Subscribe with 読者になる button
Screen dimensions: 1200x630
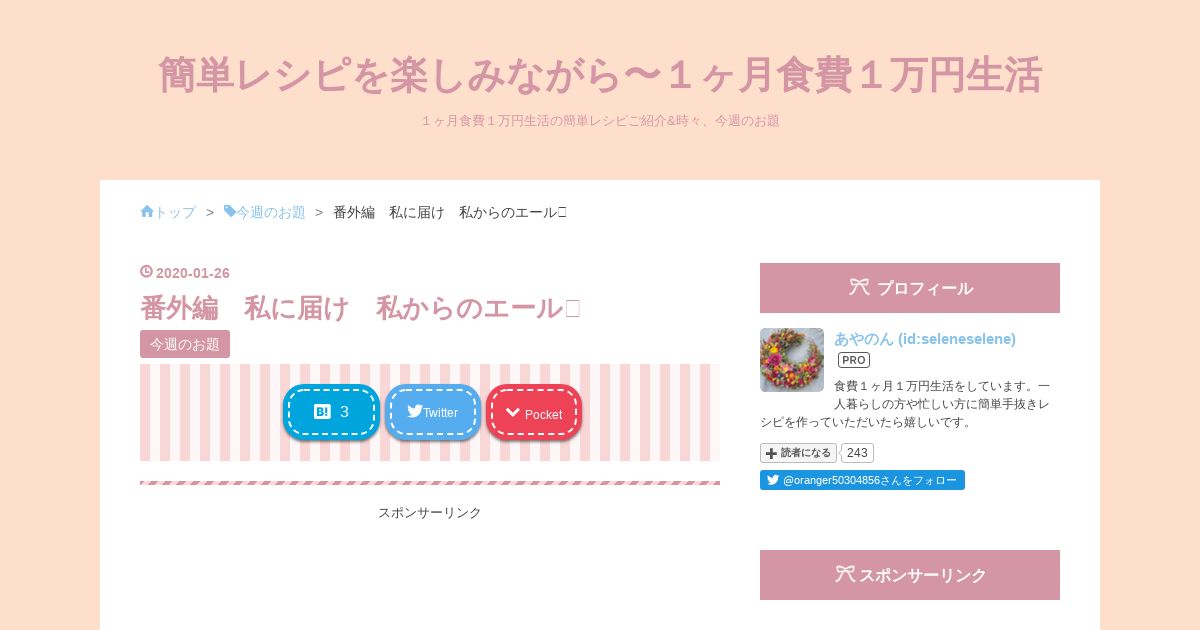pyautogui.click(x=798, y=453)
